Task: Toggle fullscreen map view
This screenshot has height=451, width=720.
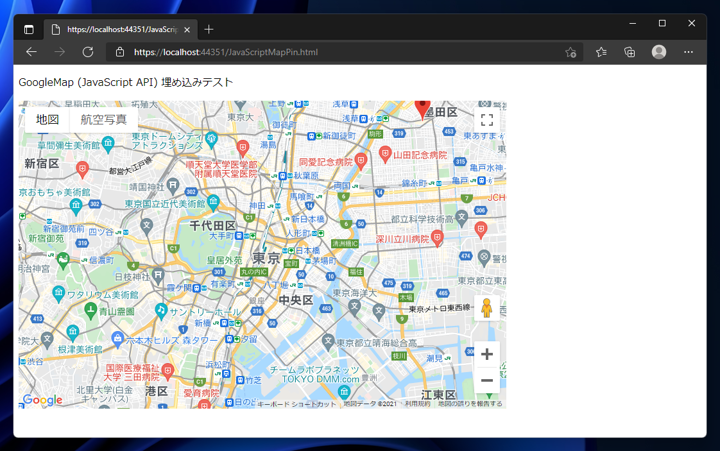Action: click(x=487, y=120)
